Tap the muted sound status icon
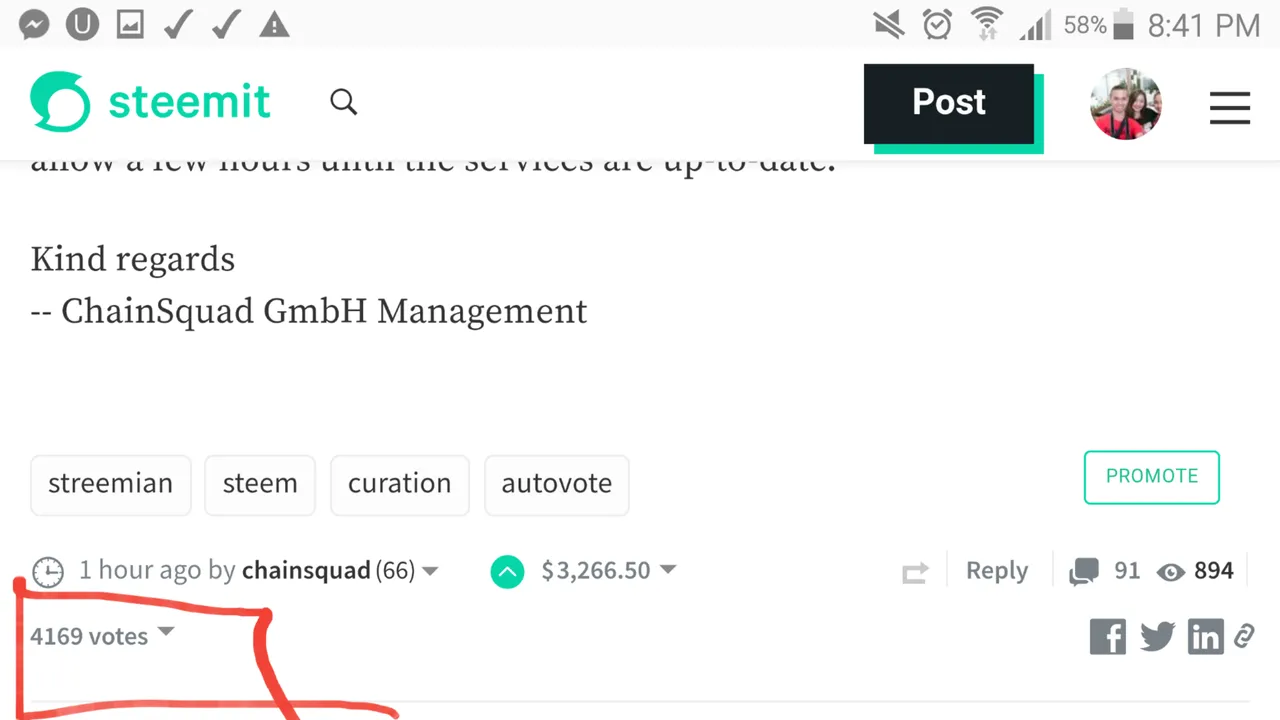Viewport: 1280px width, 720px height. coord(889,24)
